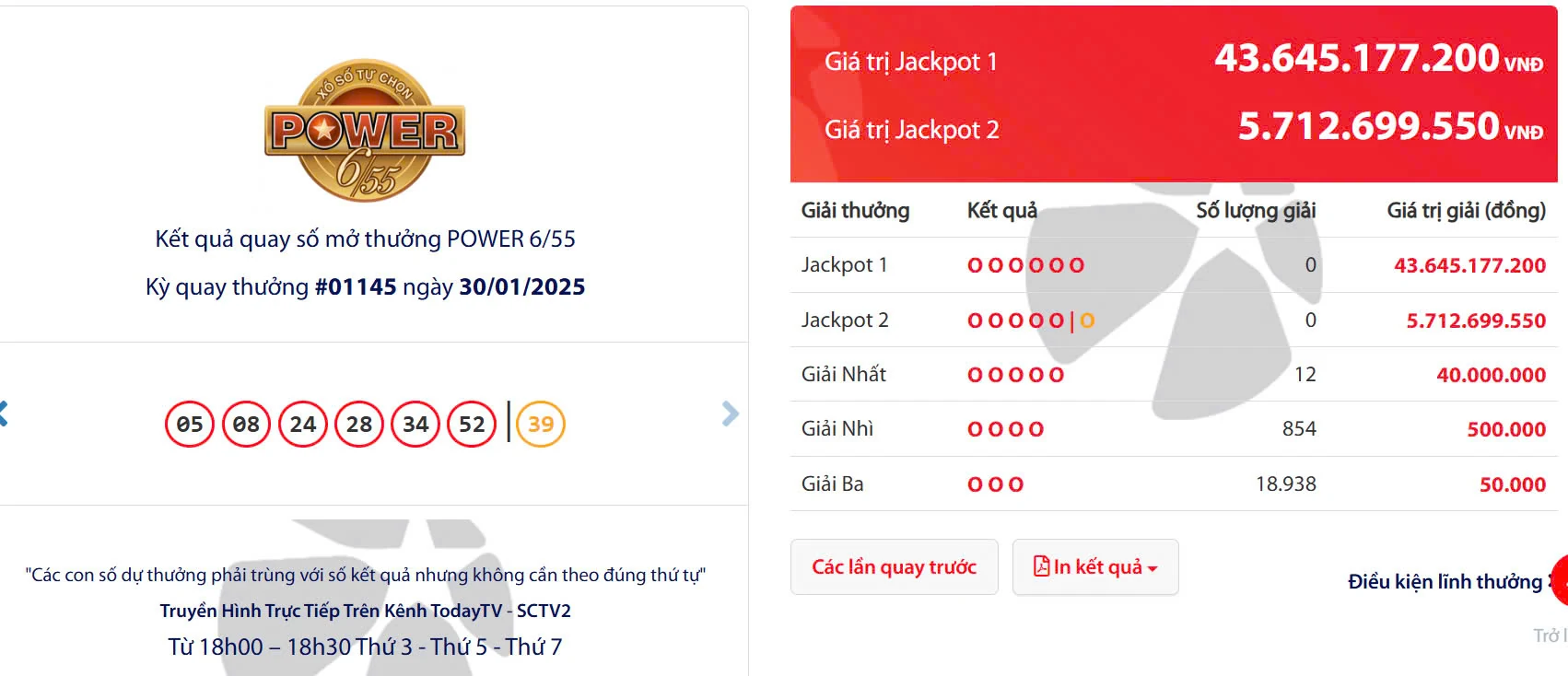Screen dimensions: 1568x676
Task: Open Các lần quay trước
Action: [x=894, y=567]
